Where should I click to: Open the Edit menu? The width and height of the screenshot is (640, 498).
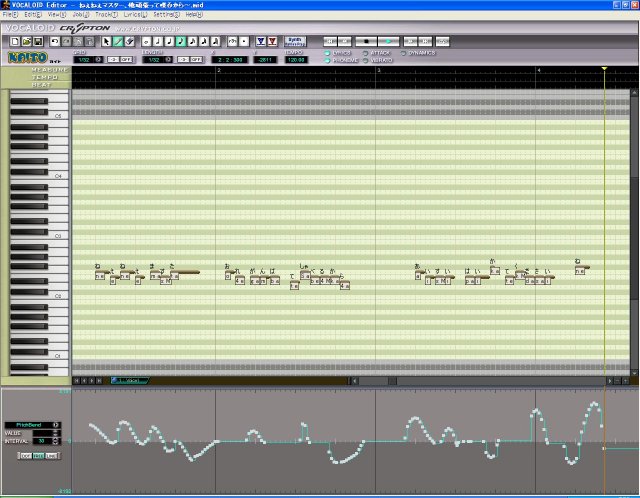[33, 15]
